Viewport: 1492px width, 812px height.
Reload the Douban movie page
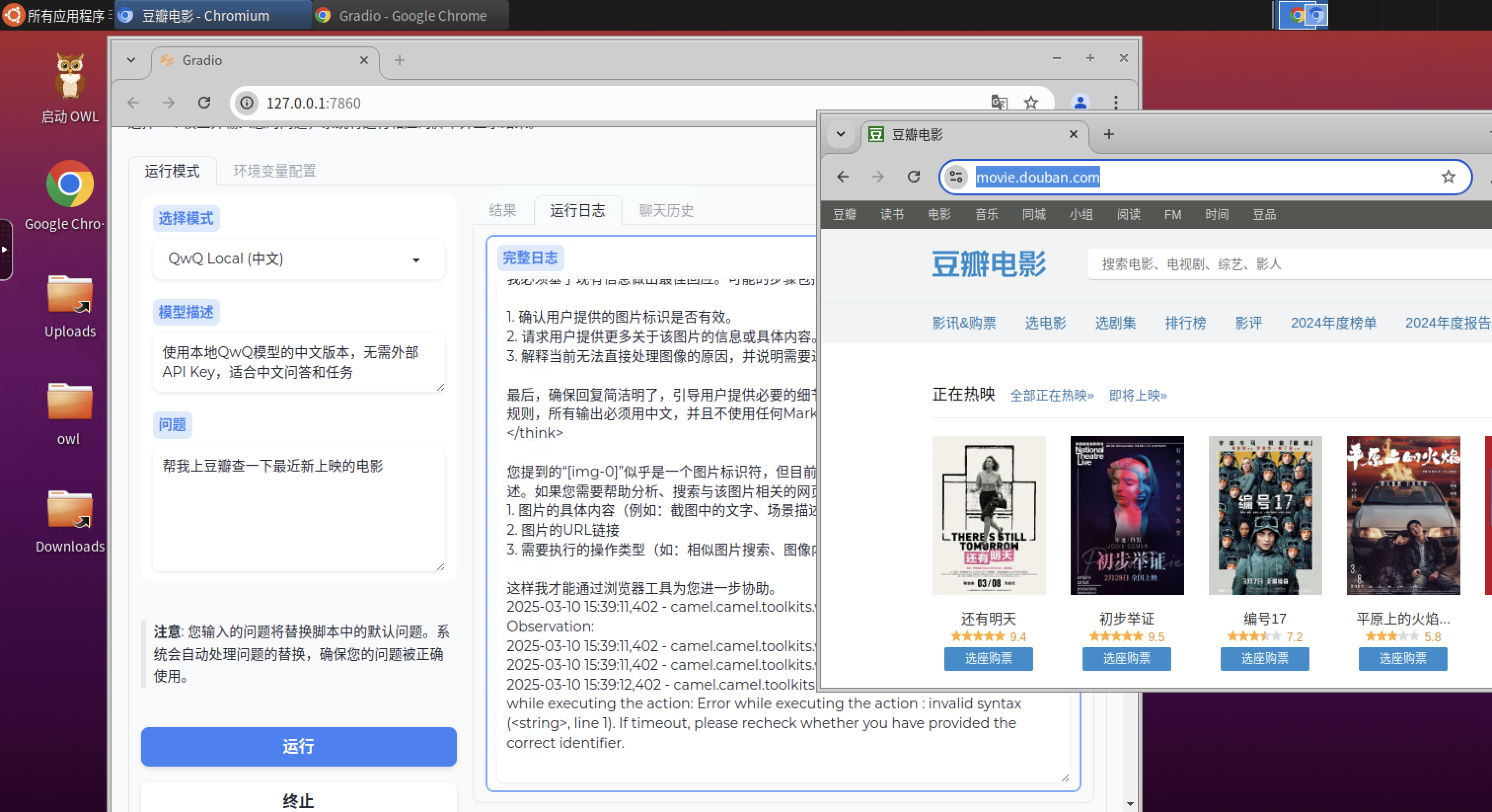coord(913,177)
